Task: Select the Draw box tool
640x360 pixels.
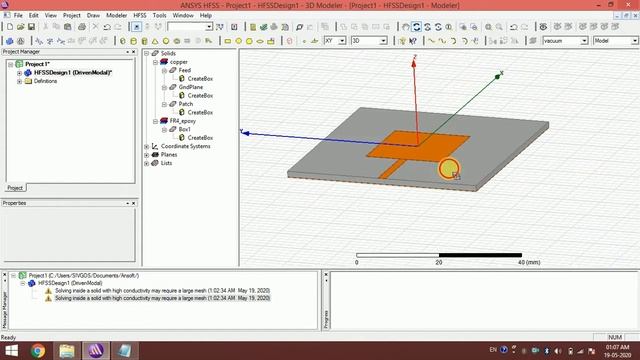Action: [x=123, y=41]
